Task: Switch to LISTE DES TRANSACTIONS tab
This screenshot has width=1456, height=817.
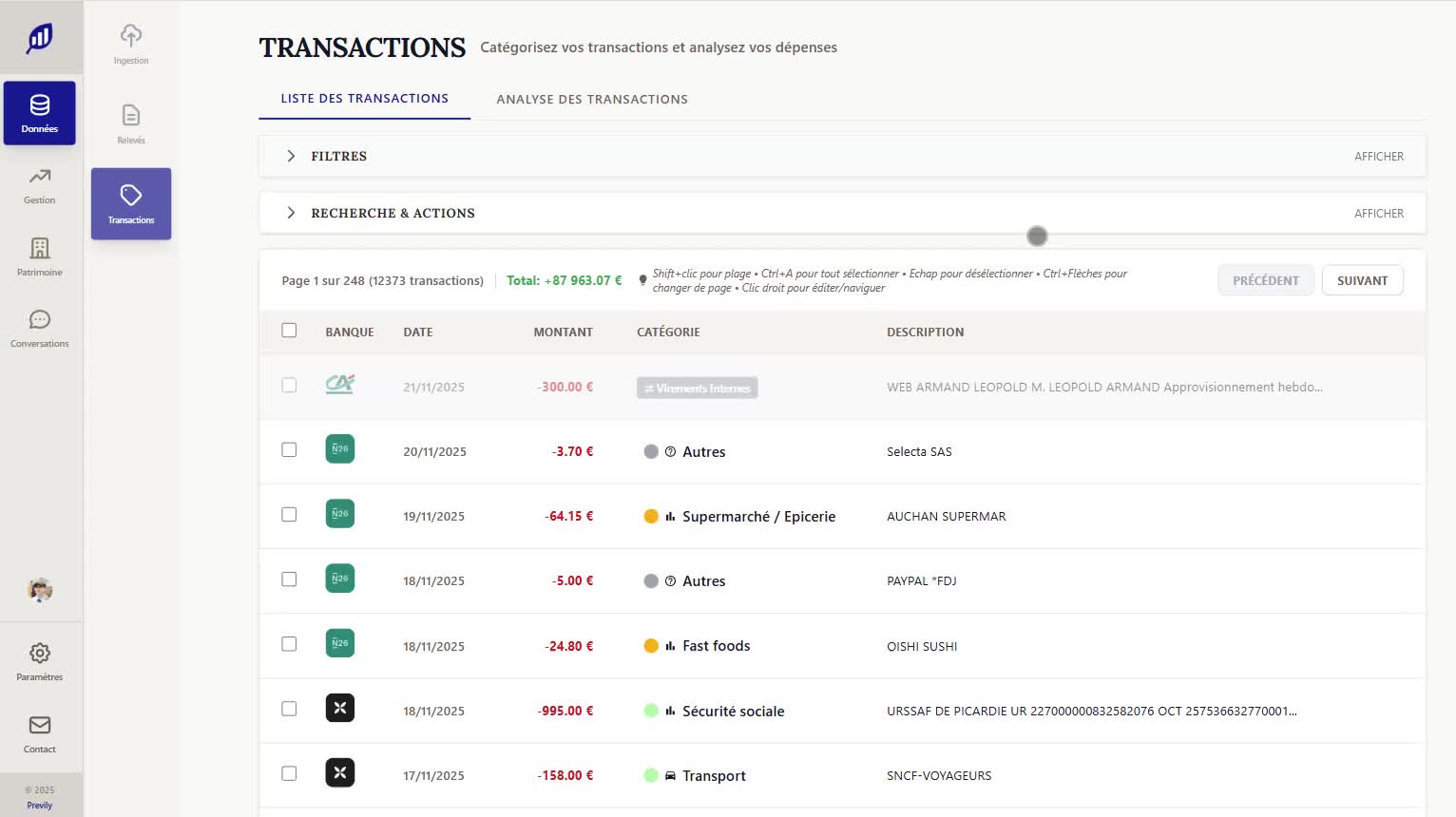Action: tap(364, 99)
